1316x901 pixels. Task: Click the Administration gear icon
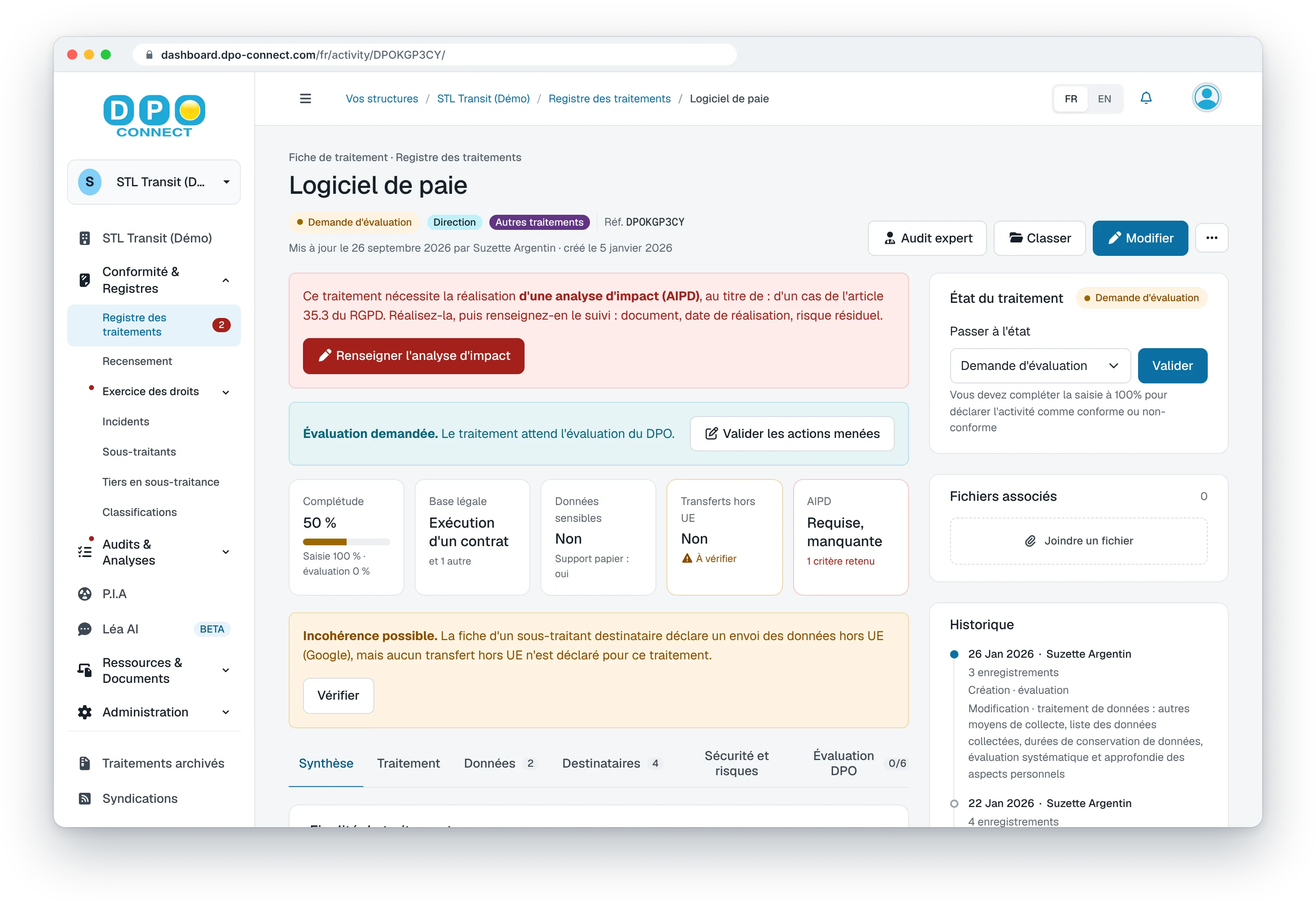pos(84,712)
